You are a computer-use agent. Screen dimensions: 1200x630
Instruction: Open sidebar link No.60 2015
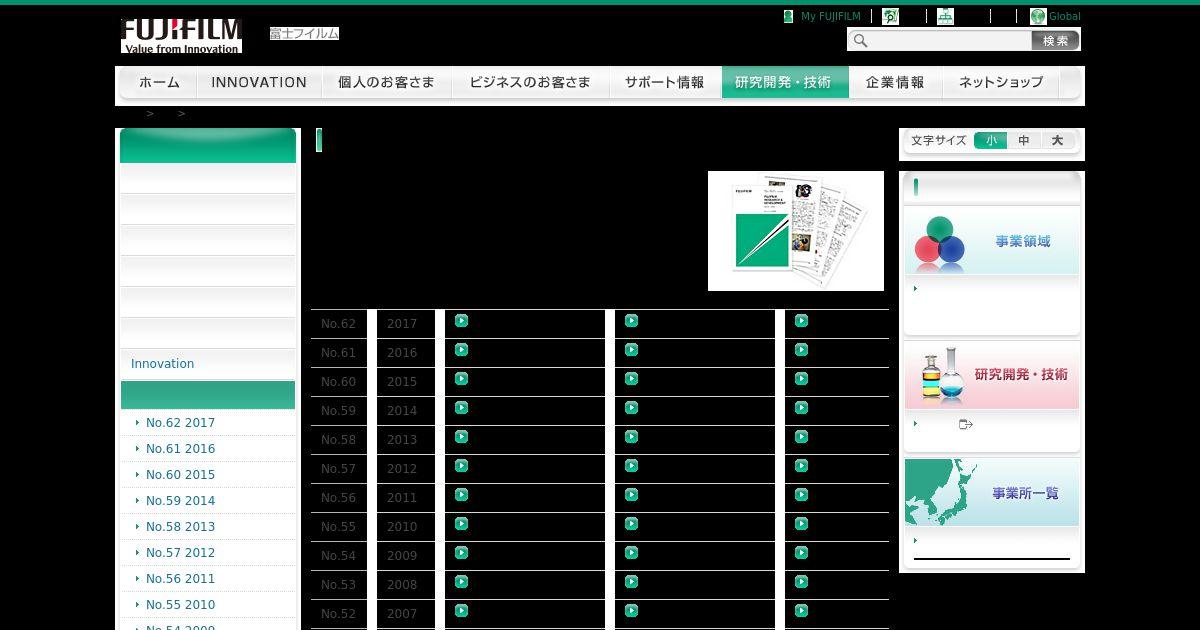(180, 475)
